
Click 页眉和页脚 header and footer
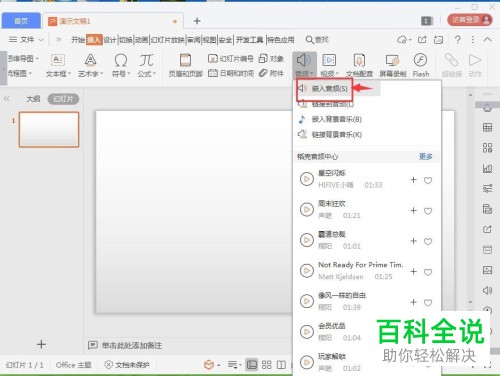point(185,65)
